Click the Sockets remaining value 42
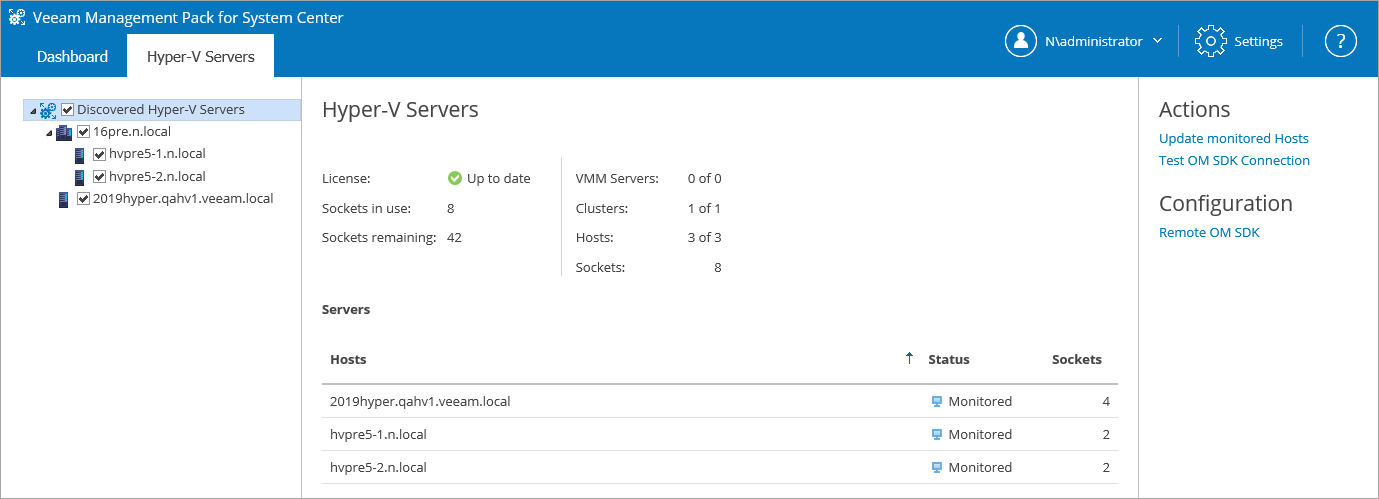This screenshot has height=499, width=1379. pyautogui.click(x=454, y=238)
